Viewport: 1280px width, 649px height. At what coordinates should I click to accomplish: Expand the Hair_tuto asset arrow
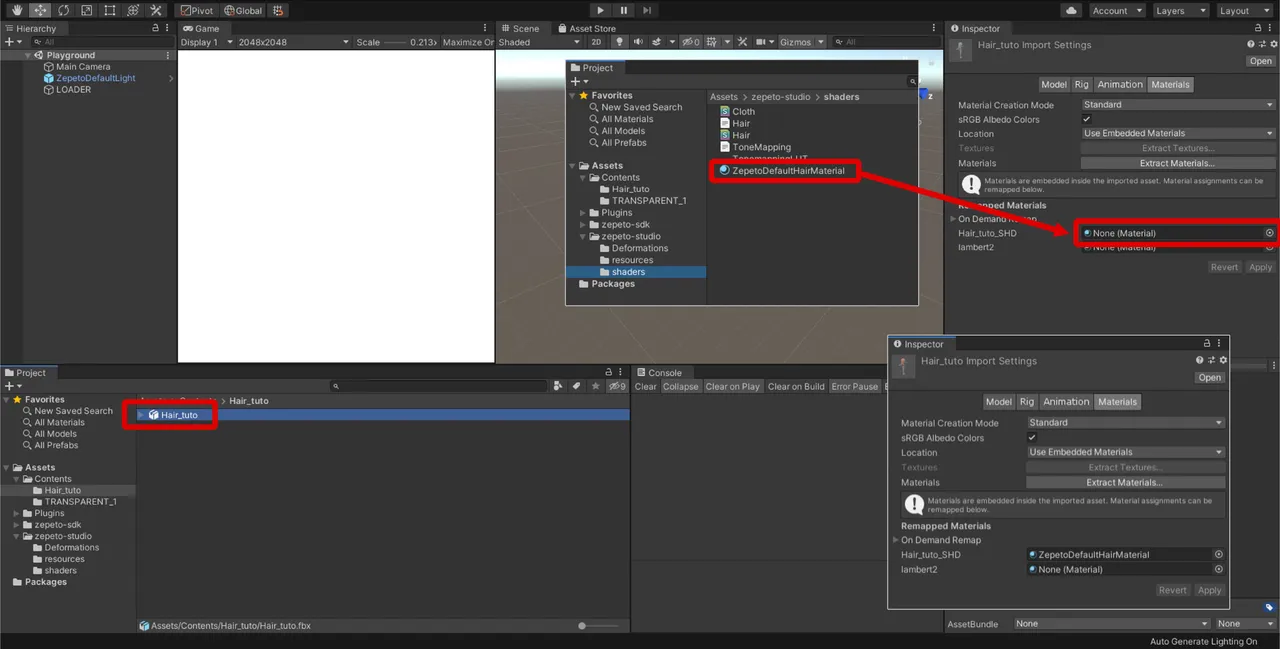141,415
